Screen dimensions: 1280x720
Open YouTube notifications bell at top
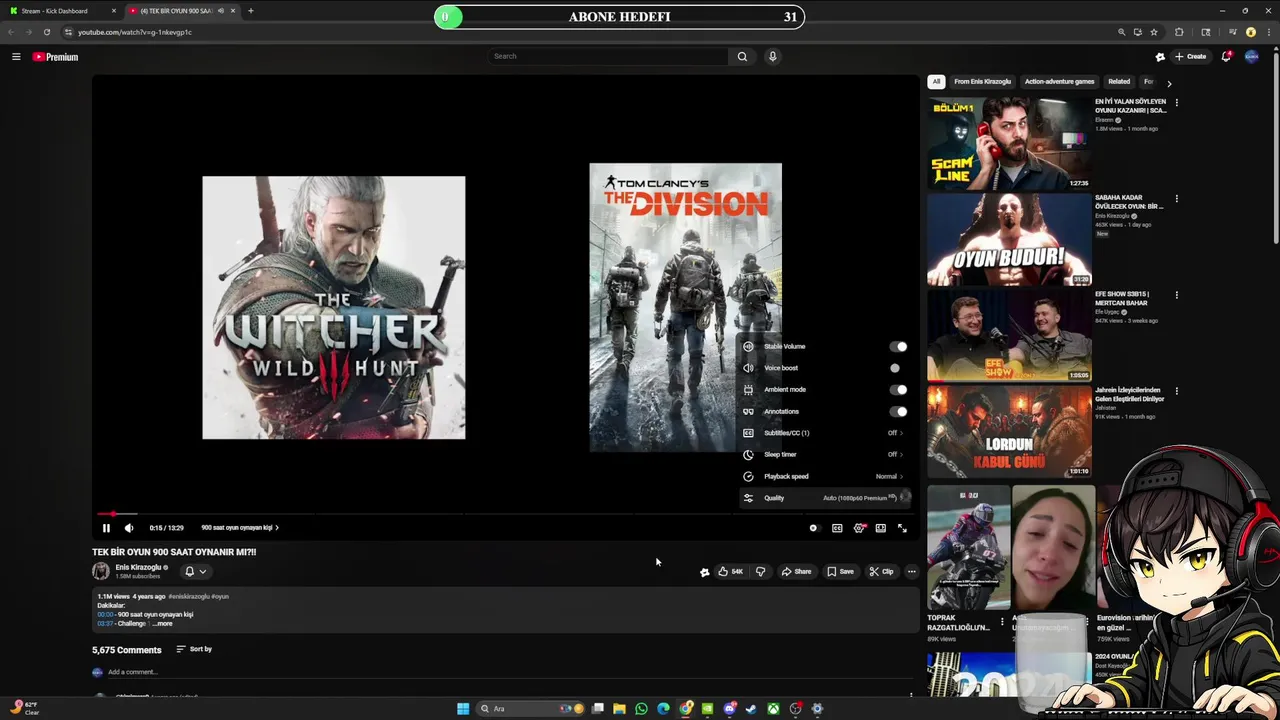pyautogui.click(x=1226, y=57)
